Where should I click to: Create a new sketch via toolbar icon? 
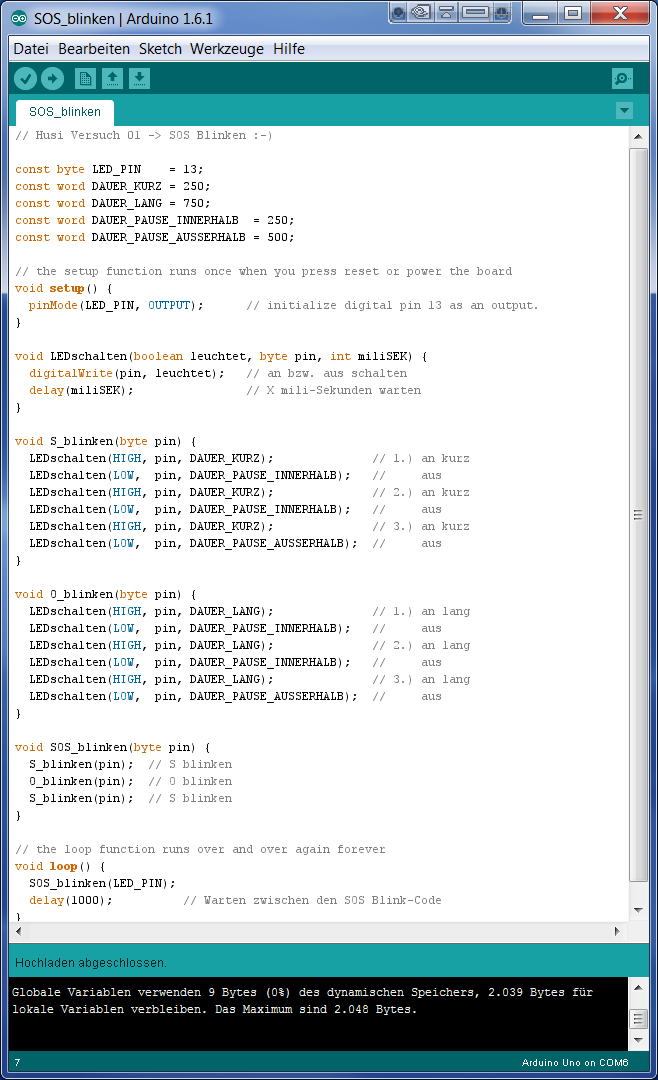click(86, 78)
